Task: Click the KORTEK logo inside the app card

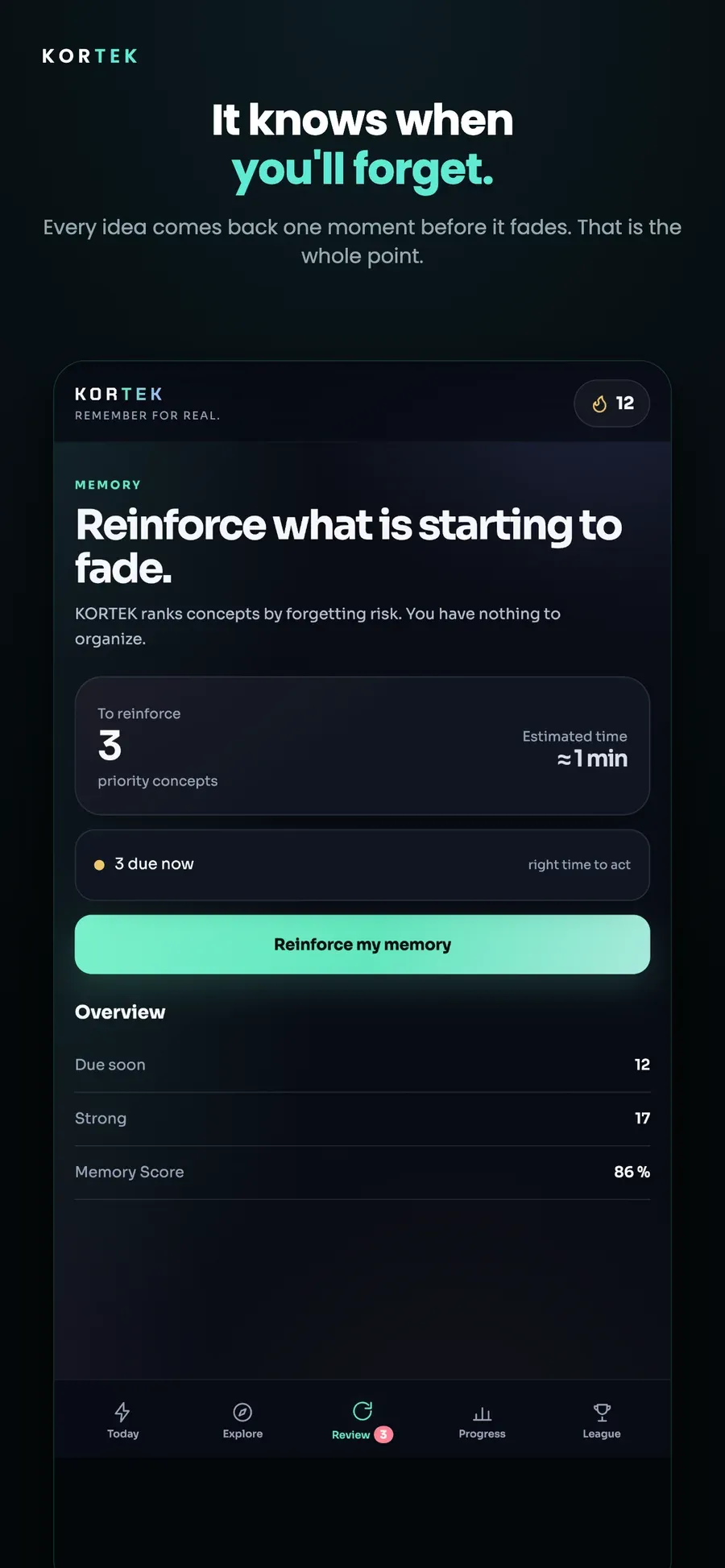Action: tap(118, 394)
